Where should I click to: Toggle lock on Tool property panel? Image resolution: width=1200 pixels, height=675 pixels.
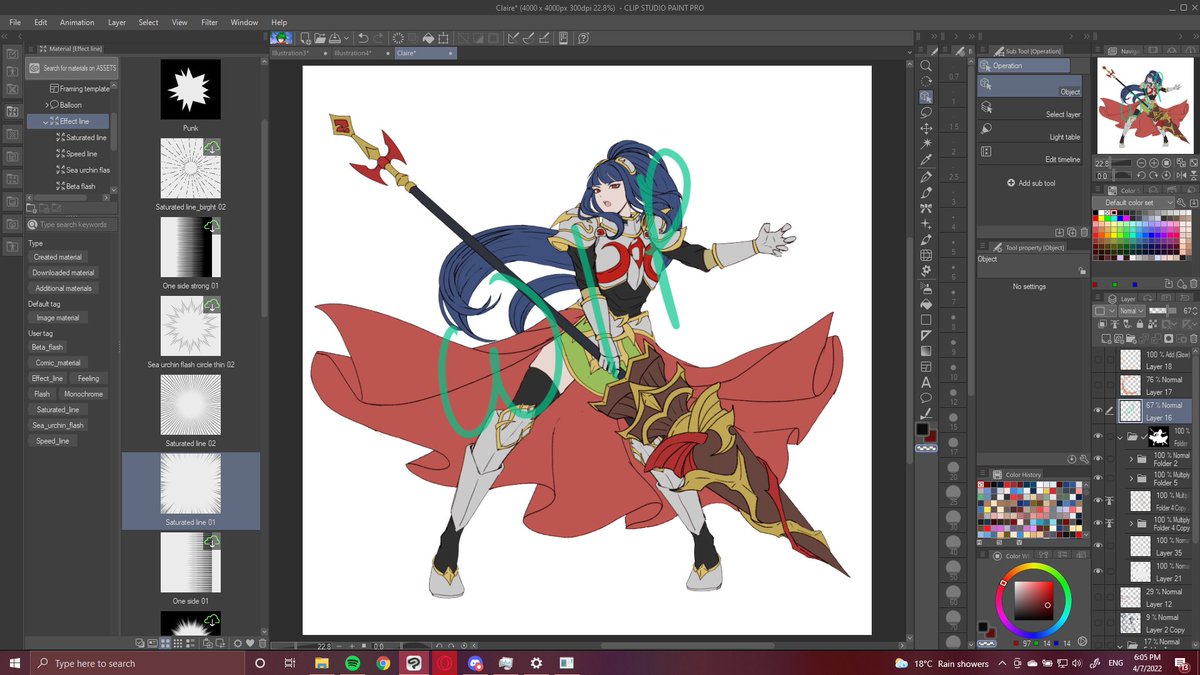coord(1082,271)
